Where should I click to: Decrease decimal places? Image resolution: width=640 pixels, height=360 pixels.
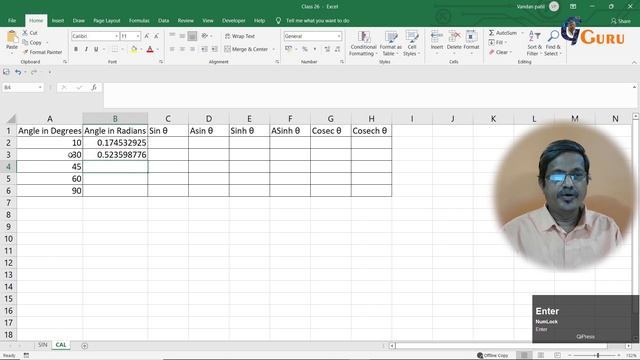[337, 49]
